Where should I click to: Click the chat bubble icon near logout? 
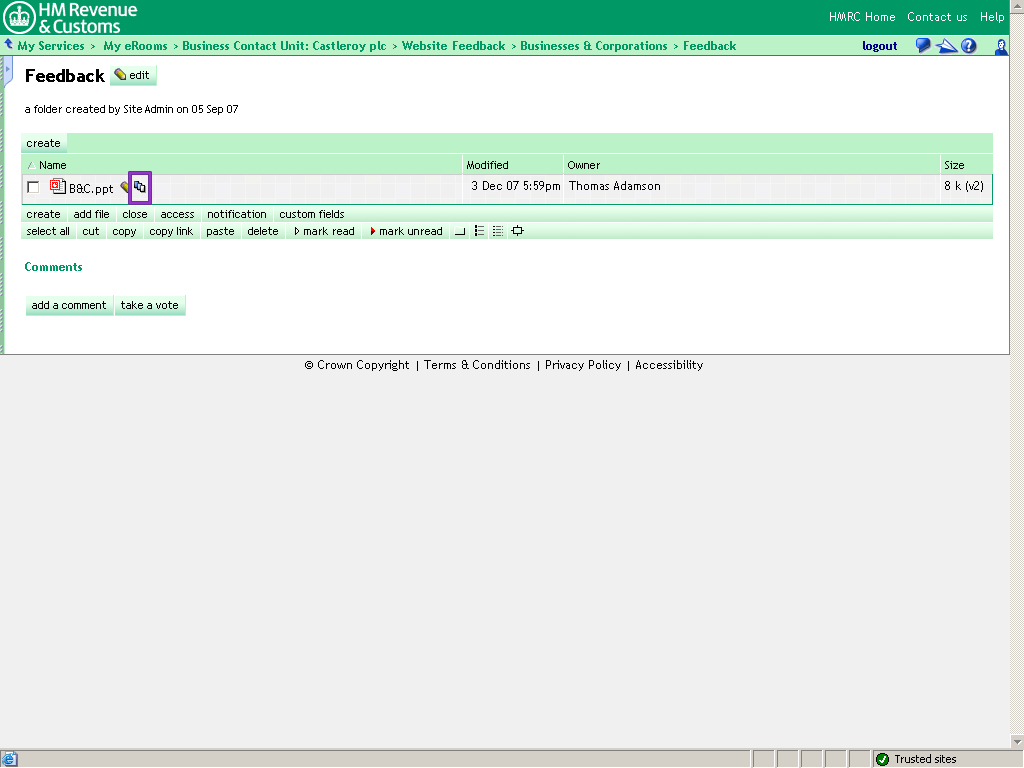point(922,45)
